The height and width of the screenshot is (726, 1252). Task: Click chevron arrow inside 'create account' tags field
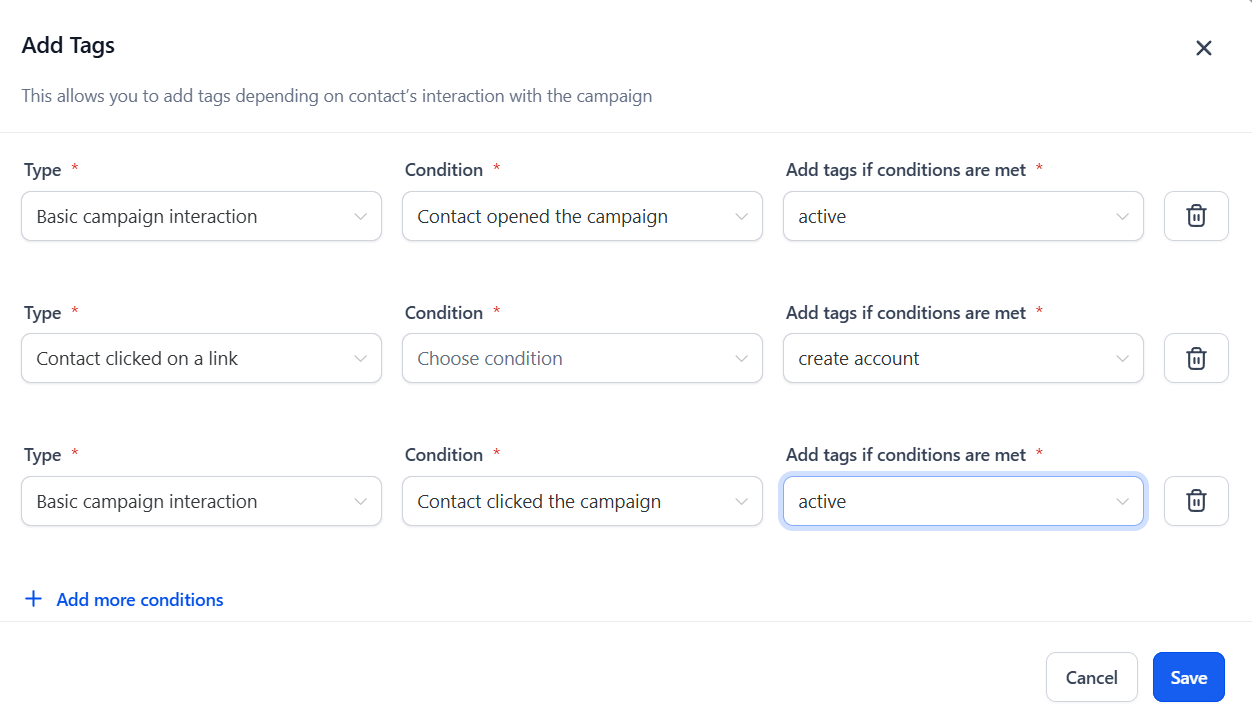click(1122, 359)
